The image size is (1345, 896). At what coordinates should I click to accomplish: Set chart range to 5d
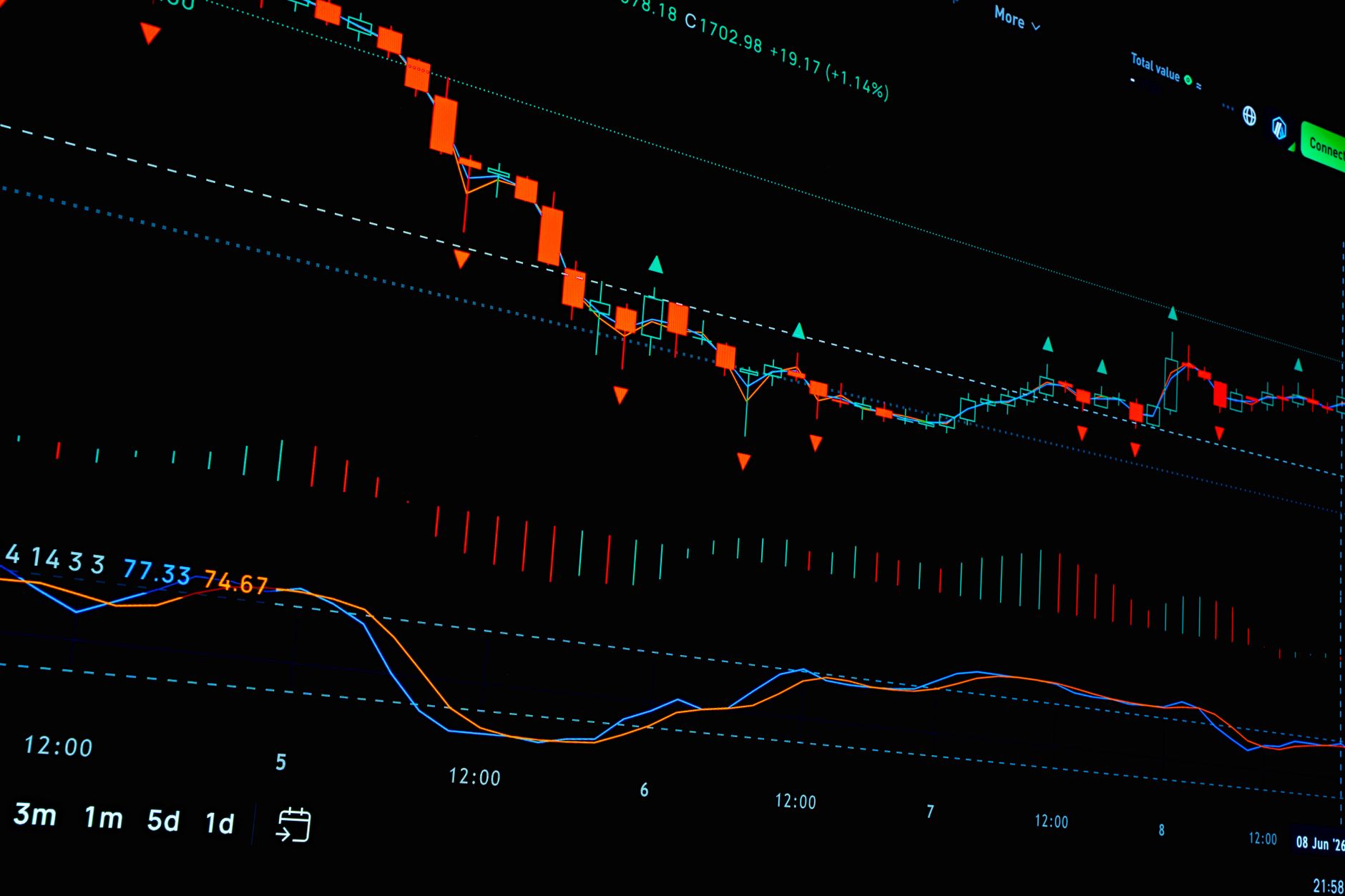point(163,820)
